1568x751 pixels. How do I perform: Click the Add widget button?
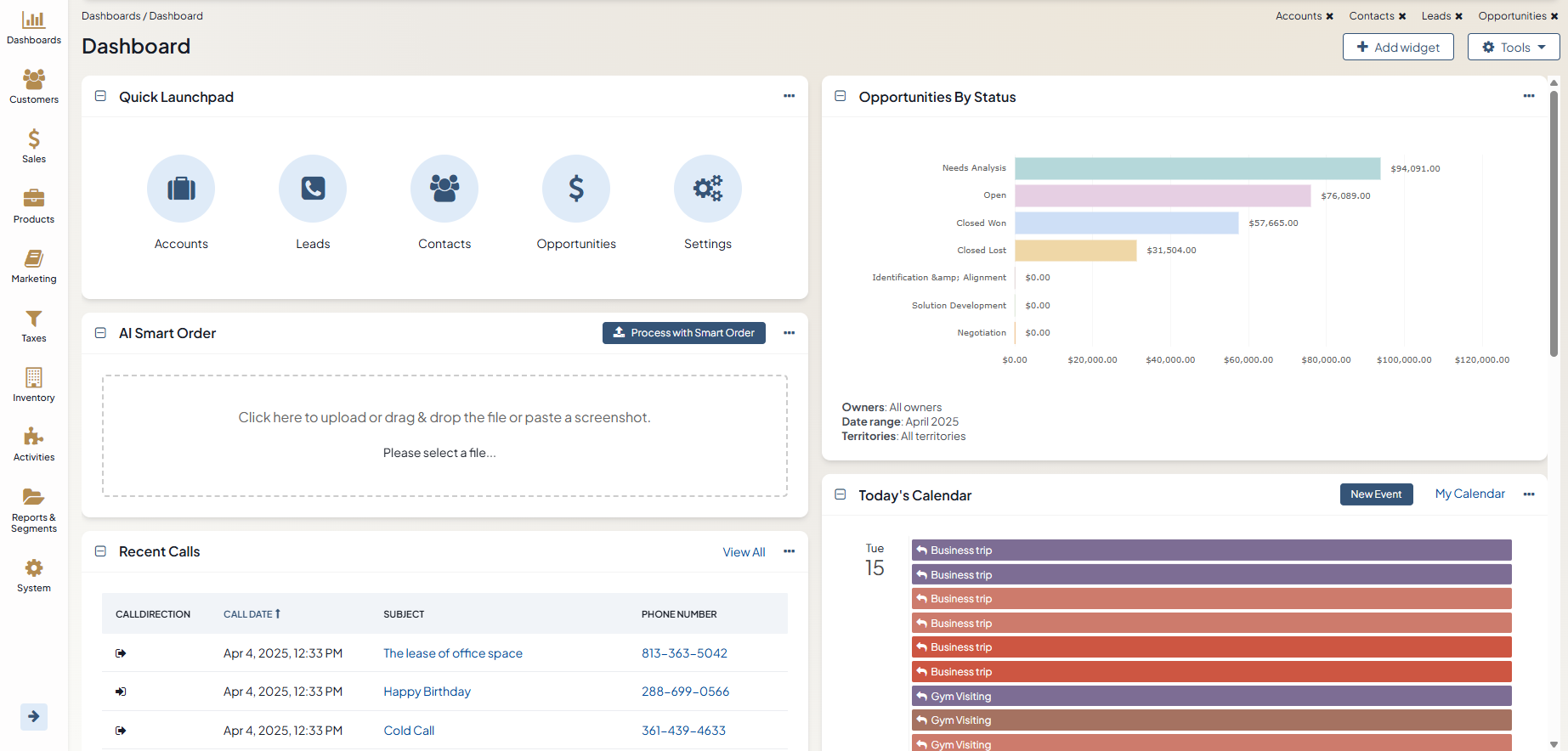click(x=1398, y=48)
